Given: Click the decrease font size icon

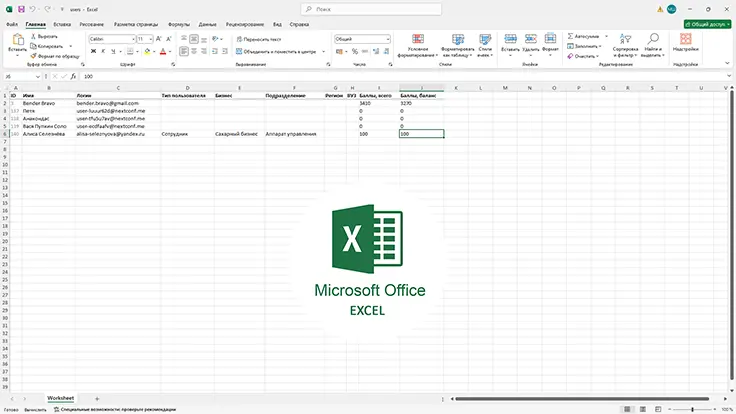Looking at the screenshot, I should (x=169, y=39).
